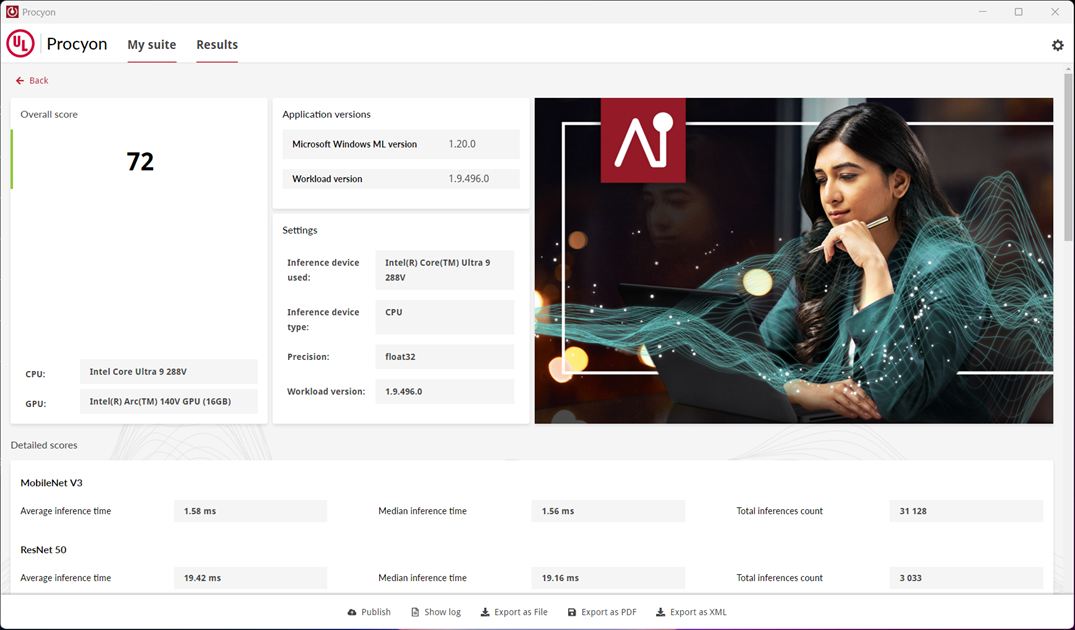Click ResNet 50 median inference time 19.16 ms
The image size is (1075, 630).
pos(608,578)
